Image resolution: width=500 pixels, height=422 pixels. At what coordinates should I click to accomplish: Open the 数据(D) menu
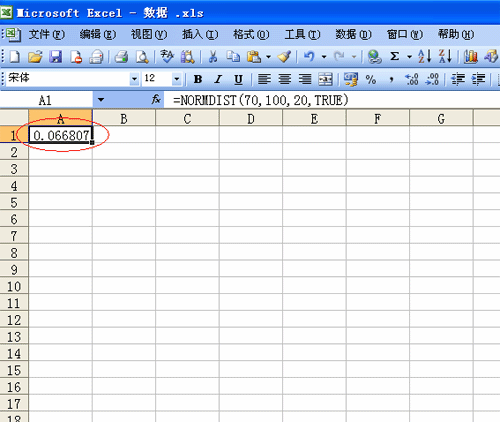(x=353, y=34)
